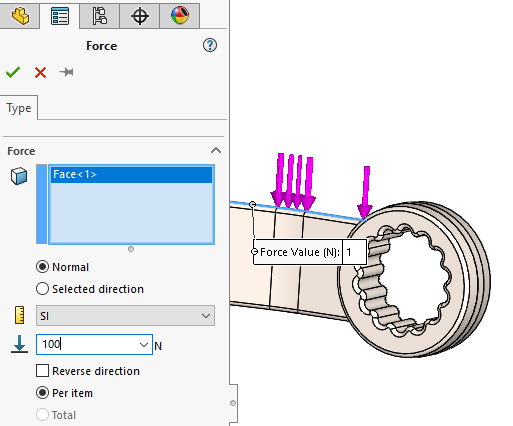This screenshot has height=426, width=513.
Task: Collapse the Force section chevron
Action: pos(216,150)
